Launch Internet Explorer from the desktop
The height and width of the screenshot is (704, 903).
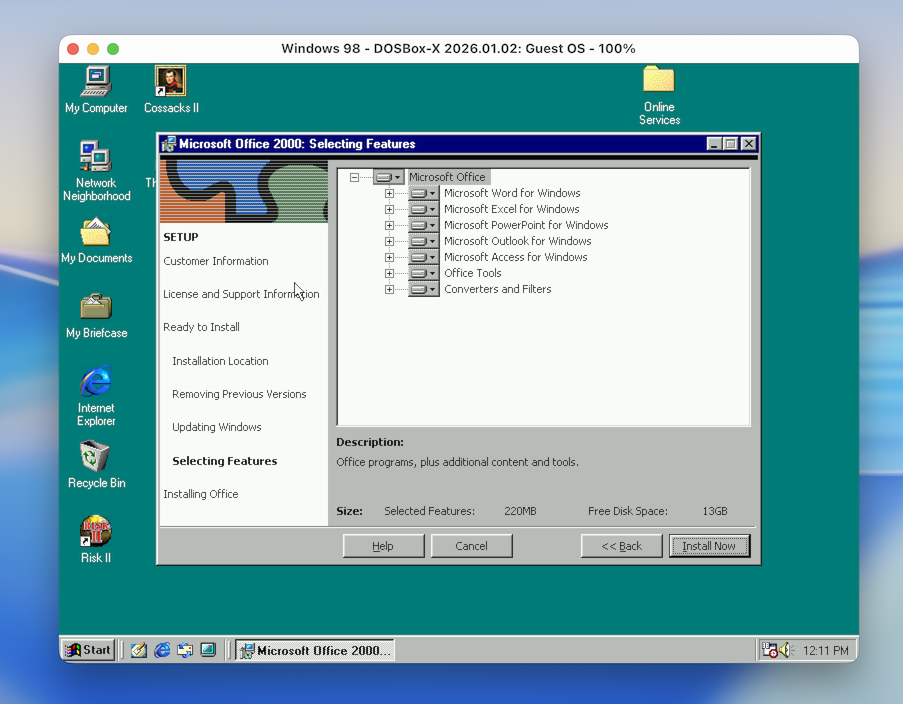[96, 396]
